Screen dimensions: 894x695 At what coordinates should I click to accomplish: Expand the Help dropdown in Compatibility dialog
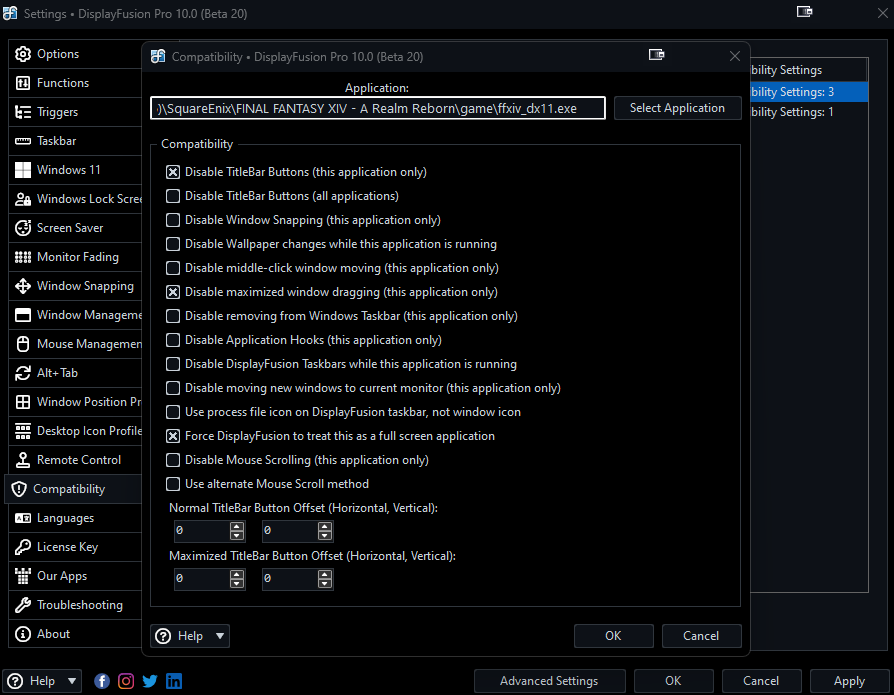click(x=190, y=636)
